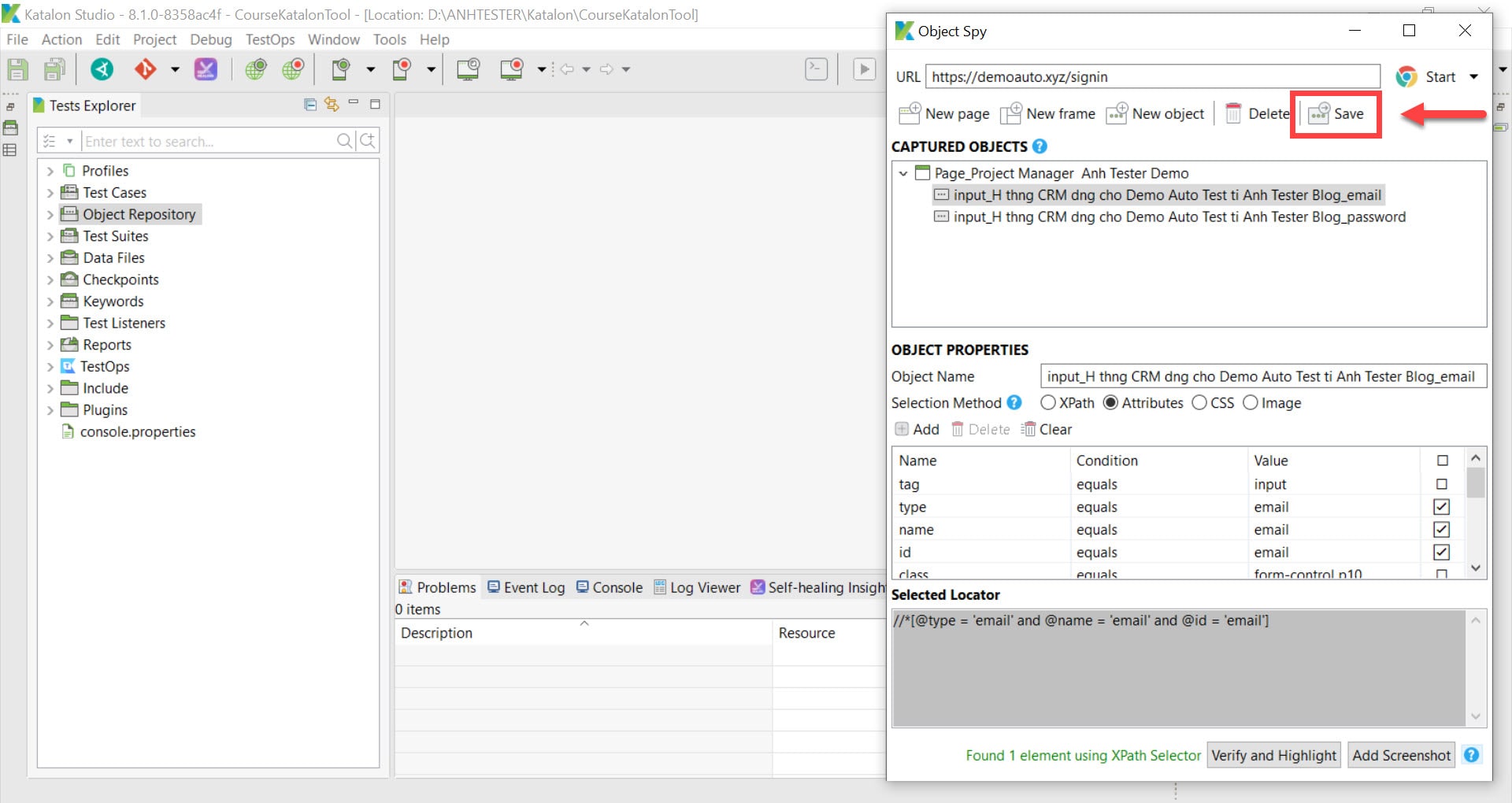Click the New page button

[944, 114]
